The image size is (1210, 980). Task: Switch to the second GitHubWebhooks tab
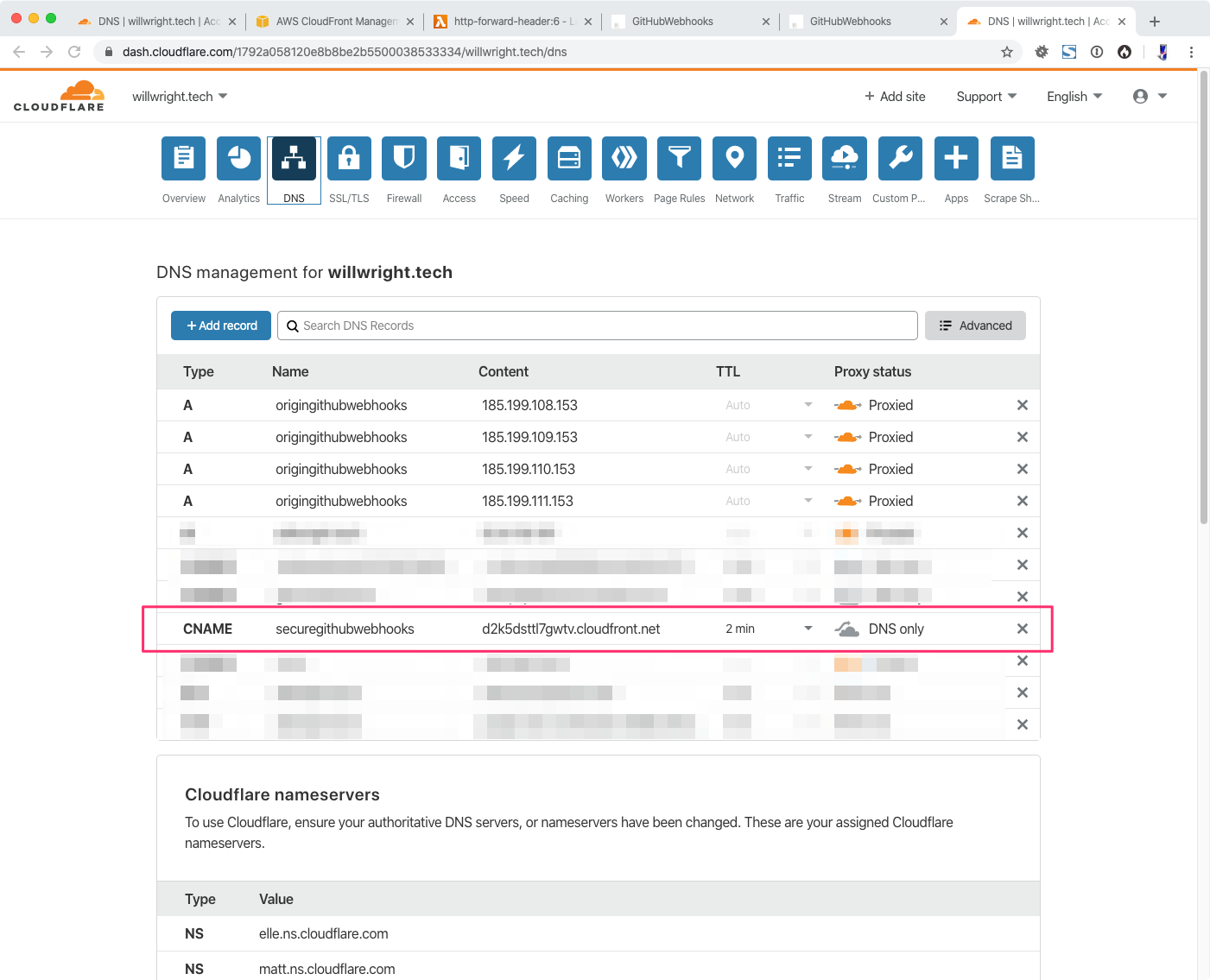[869, 22]
